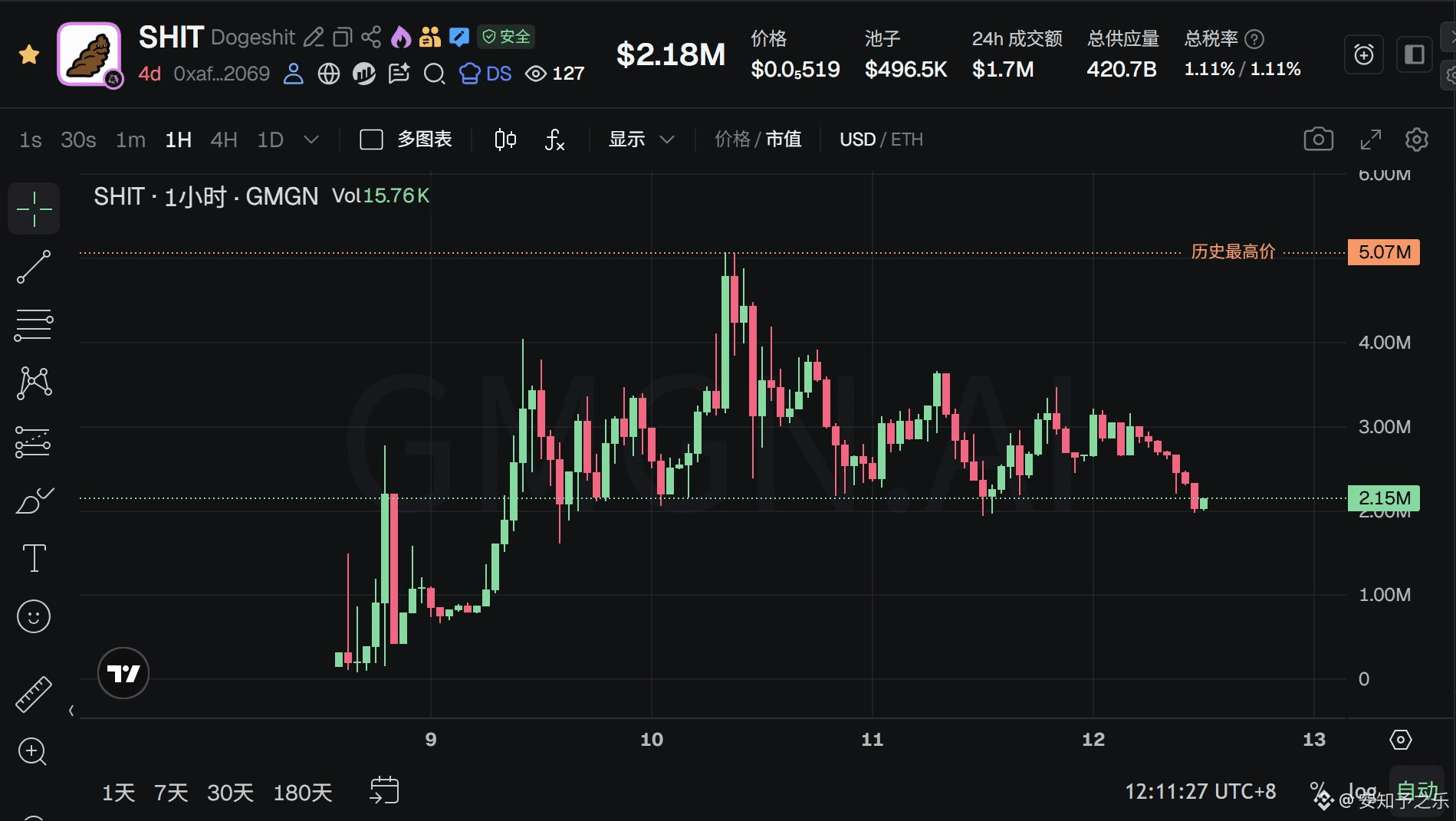Switch chart to 市值 market cap mode
The width and height of the screenshot is (1456, 821).
point(784,140)
